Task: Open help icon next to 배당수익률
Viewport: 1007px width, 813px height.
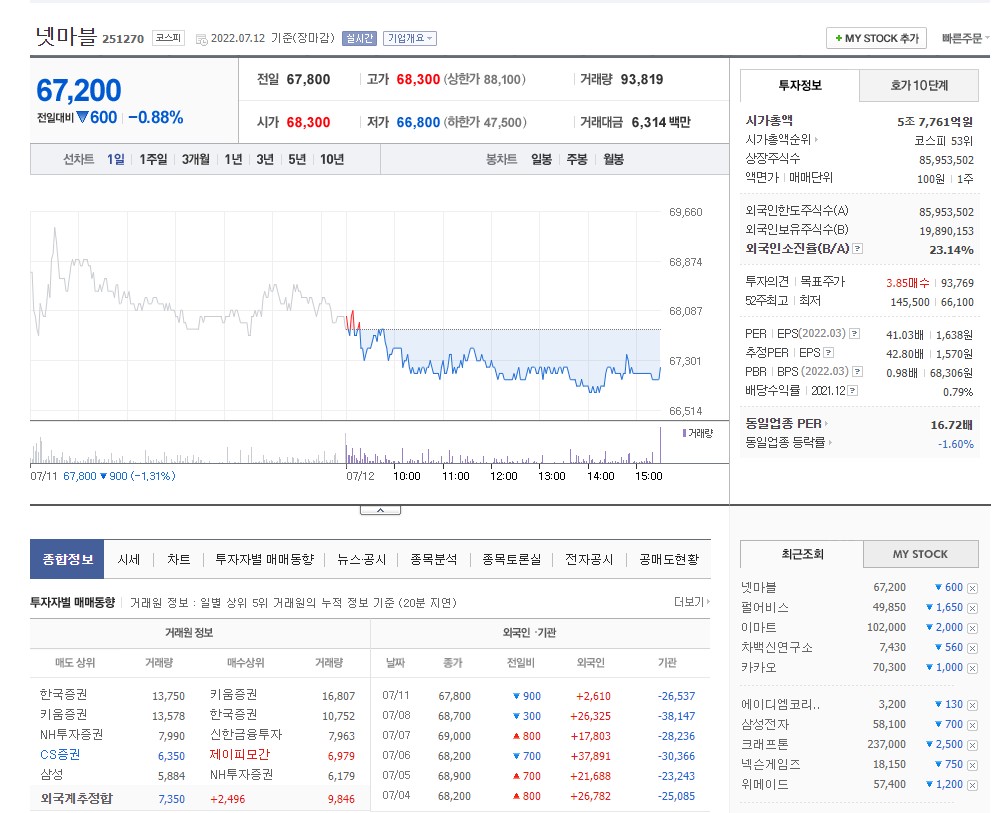Action: coord(852,390)
